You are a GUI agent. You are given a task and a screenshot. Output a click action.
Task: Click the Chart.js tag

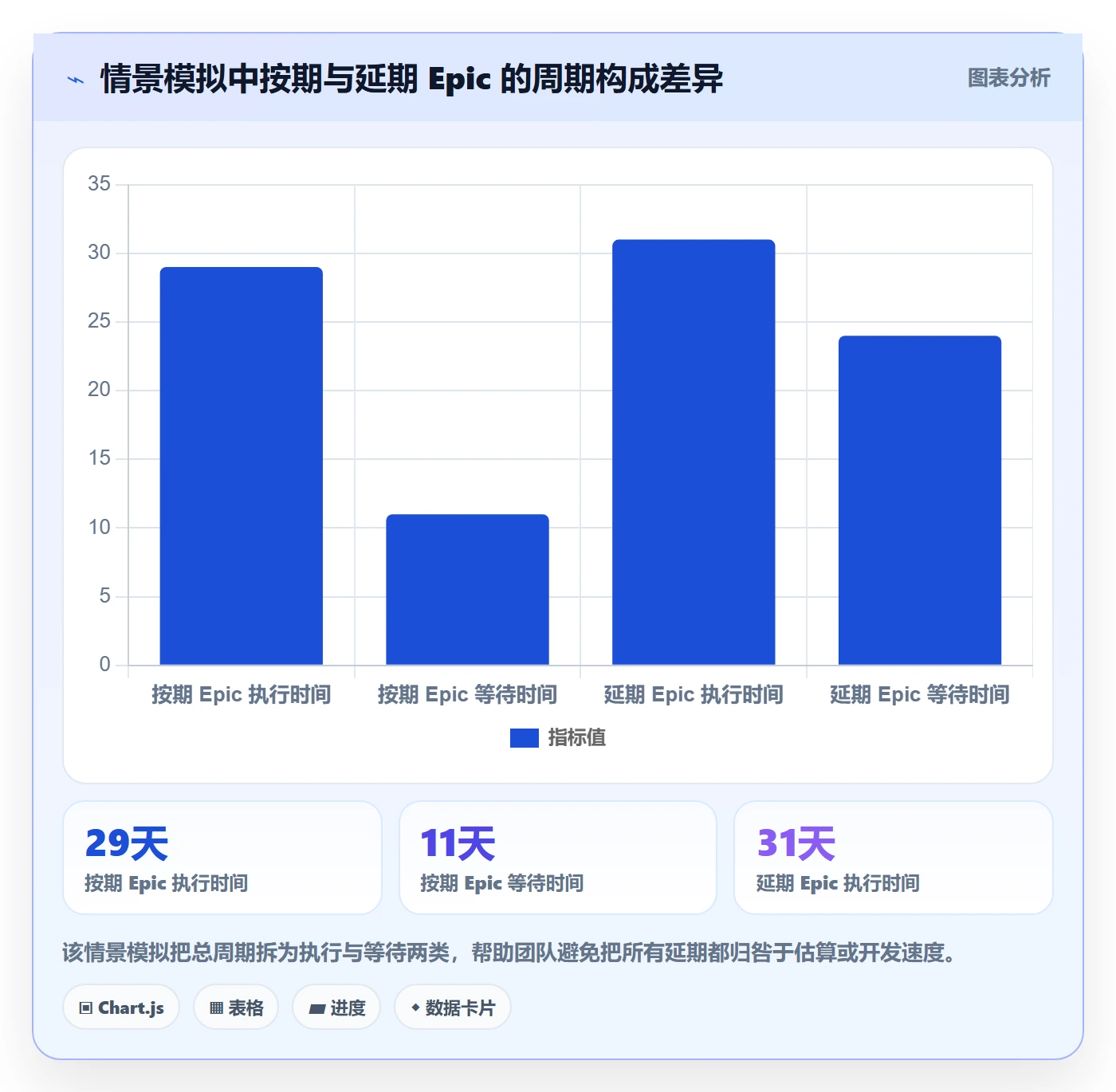(121, 1008)
